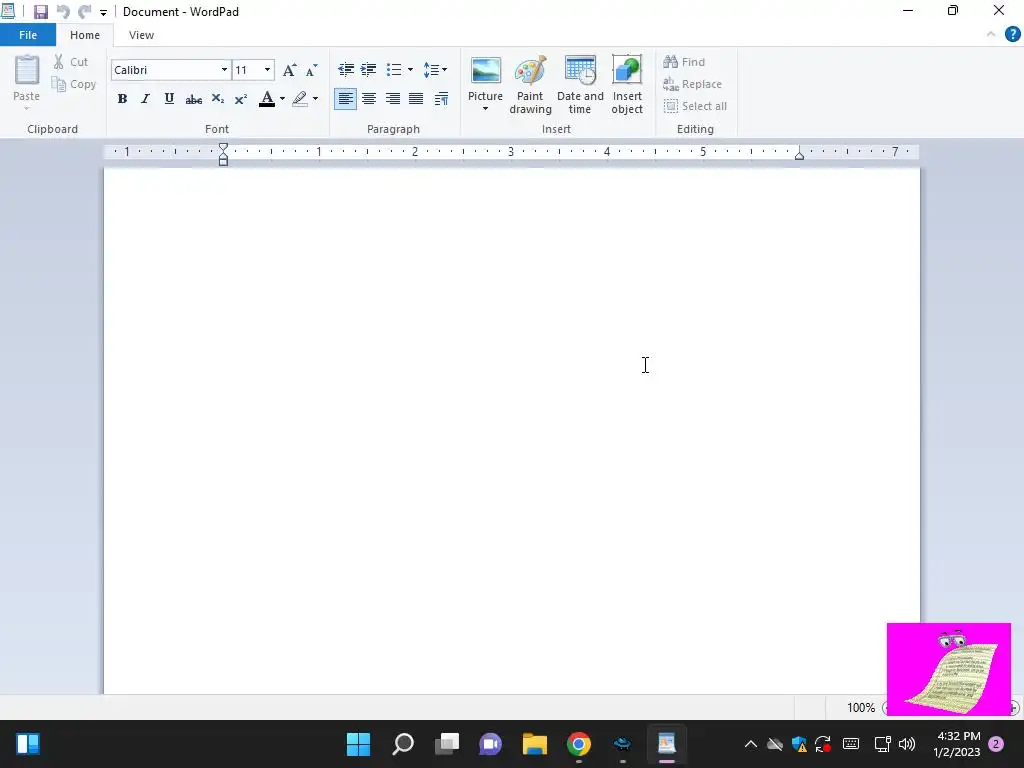Click the Undo arrow in title bar

63,12
